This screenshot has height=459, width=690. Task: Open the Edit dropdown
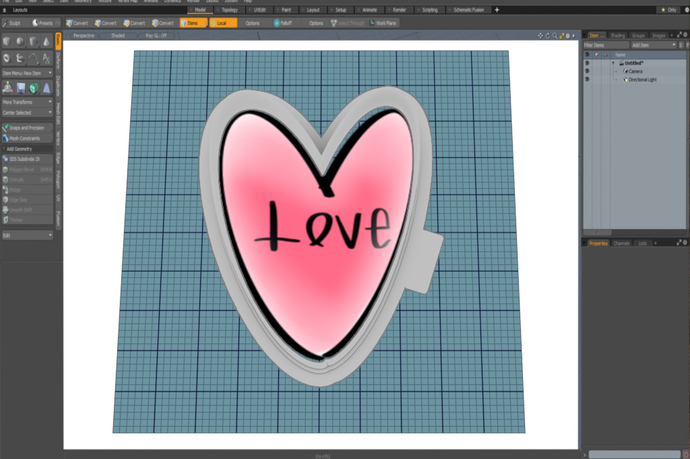(x=27, y=235)
